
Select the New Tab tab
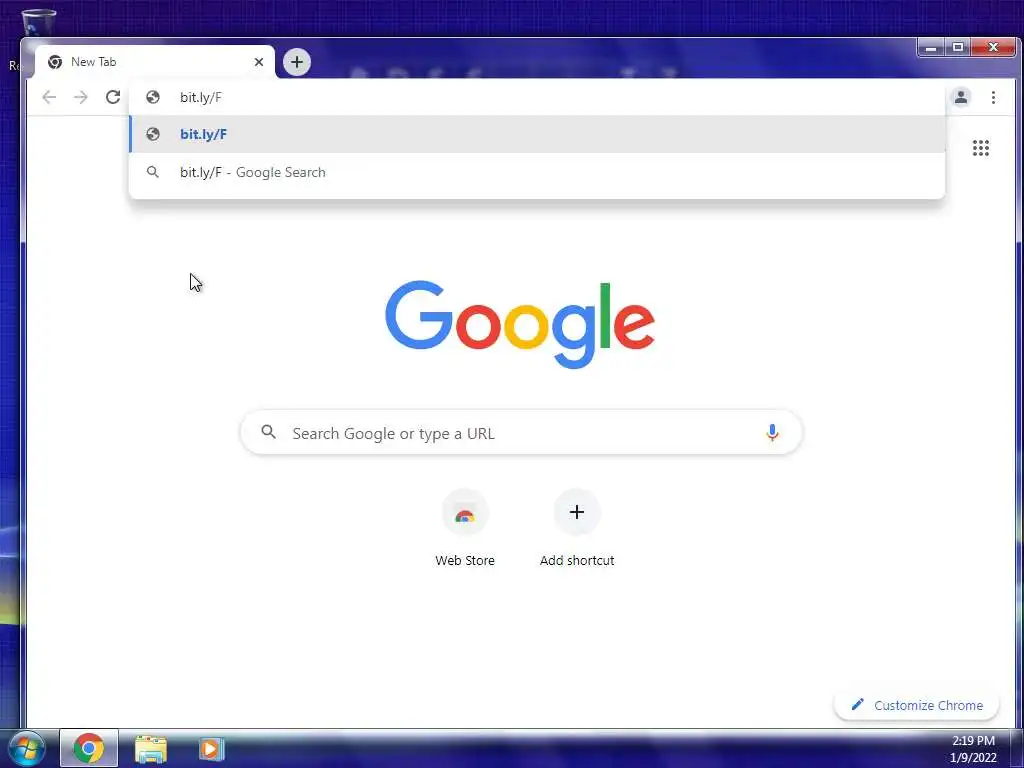pyautogui.click(x=155, y=62)
